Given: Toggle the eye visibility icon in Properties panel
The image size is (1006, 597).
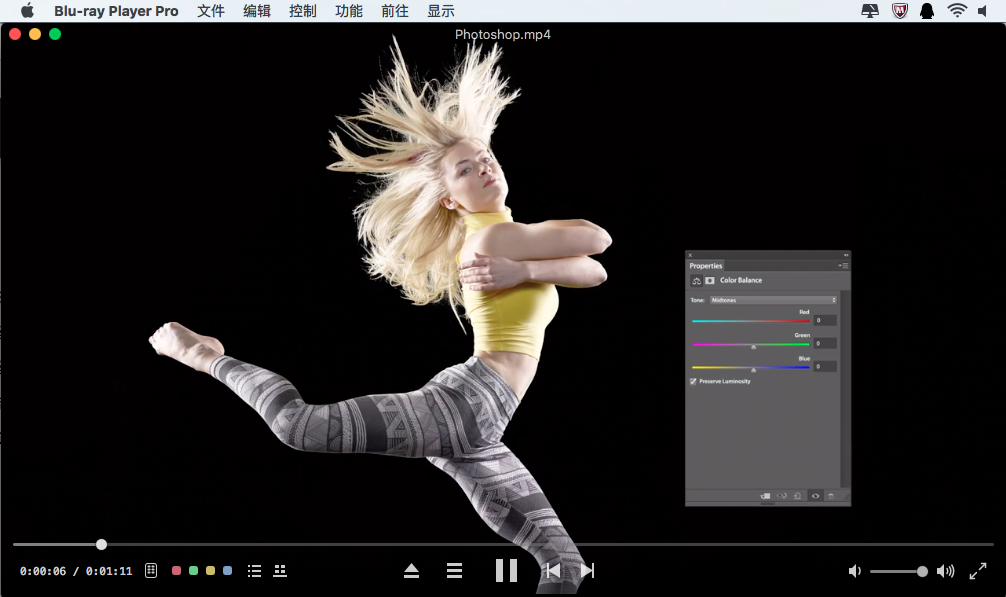Looking at the screenshot, I should coord(815,496).
